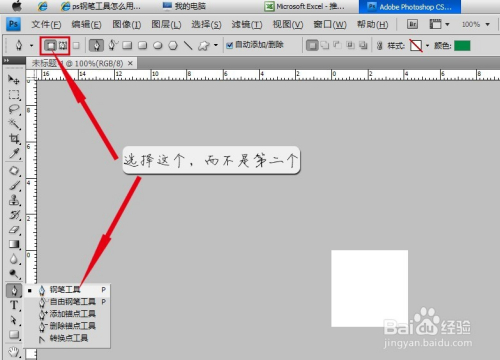The height and width of the screenshot is (360, 500).
Task: Select Create New Shape Layer mode
Action: pyautogui.click(x=312, y=45)
